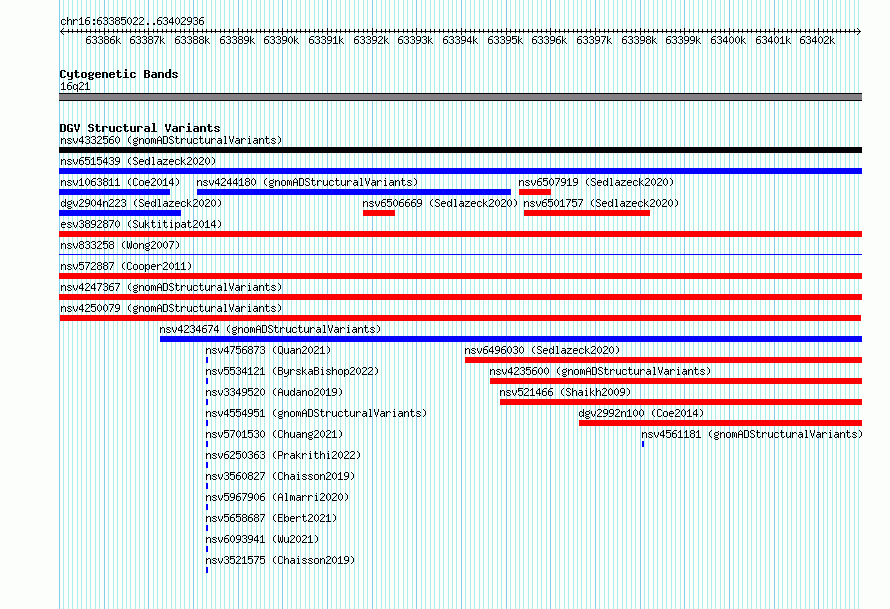This screenshot has height=609, width=890.
Task: Open nsv1063811 (Coe2014) variant
Action: coord(120,182)
